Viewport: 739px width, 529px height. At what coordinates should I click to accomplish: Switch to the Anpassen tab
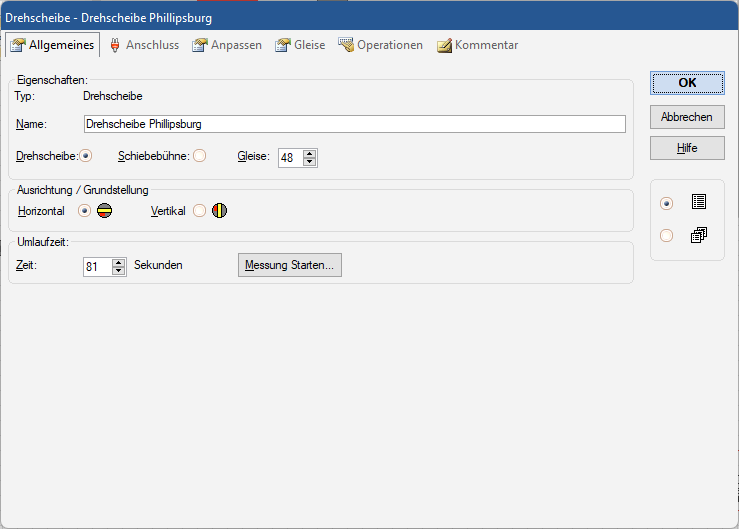(227, 45)
